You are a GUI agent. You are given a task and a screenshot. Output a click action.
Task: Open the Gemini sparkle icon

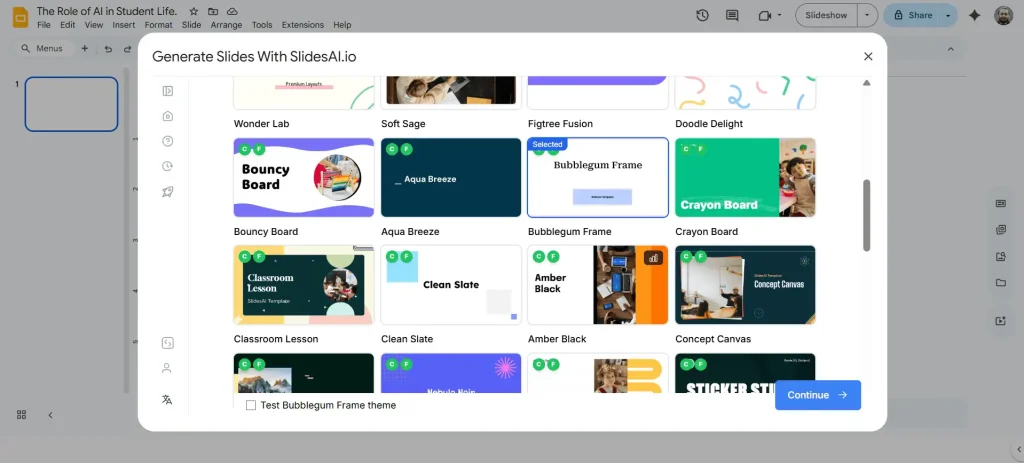pyautogui.click(x=974, y=15)
